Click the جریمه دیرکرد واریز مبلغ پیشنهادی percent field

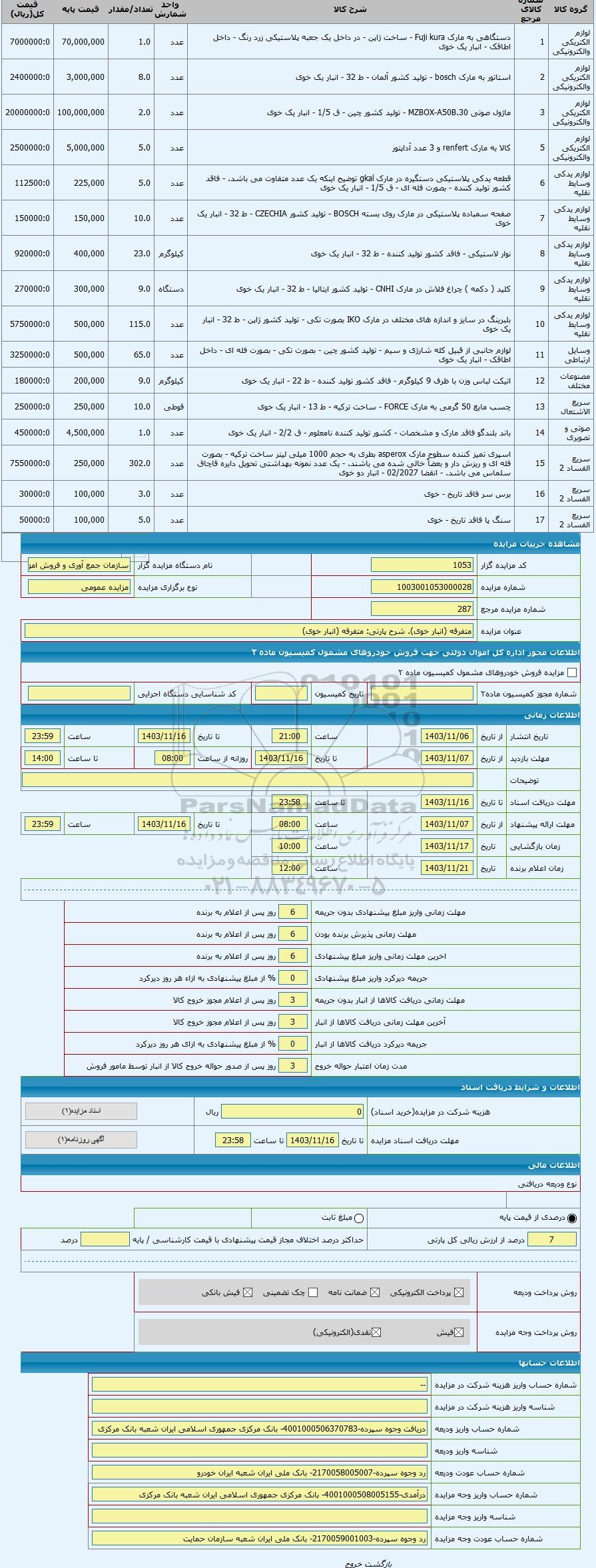(292, 978)
